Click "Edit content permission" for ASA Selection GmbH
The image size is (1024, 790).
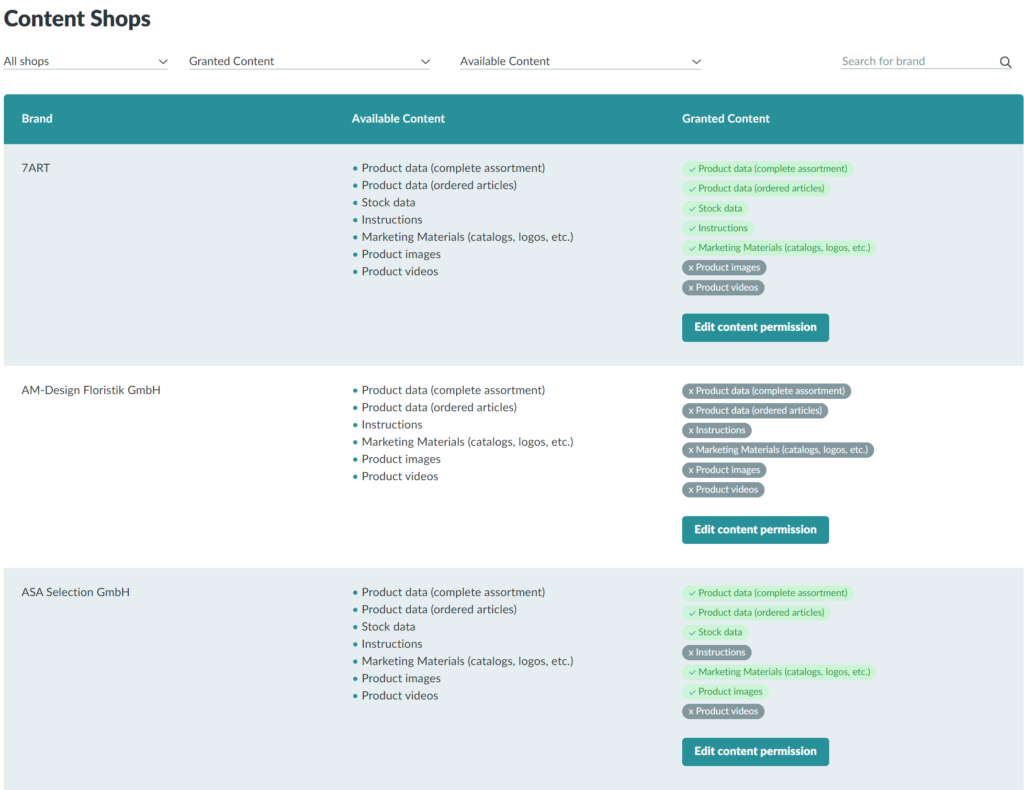[x=755, y=751]
